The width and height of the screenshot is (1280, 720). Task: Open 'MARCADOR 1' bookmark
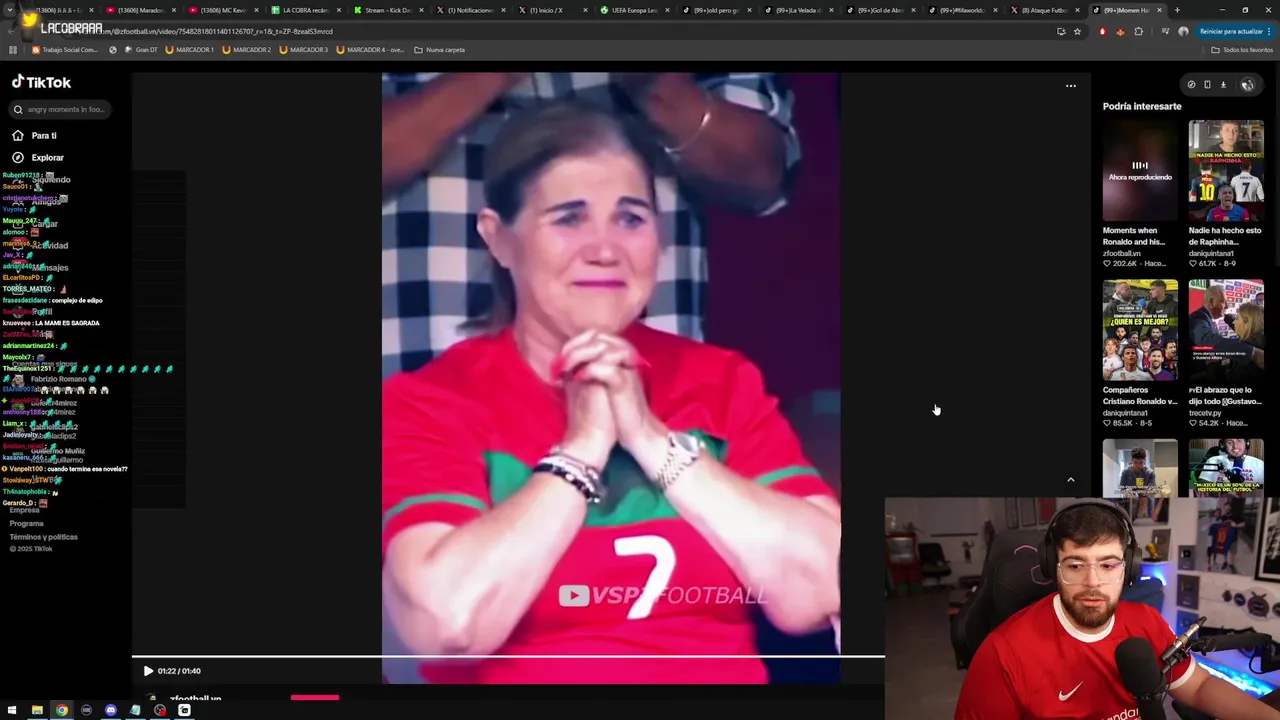(190, 49)
